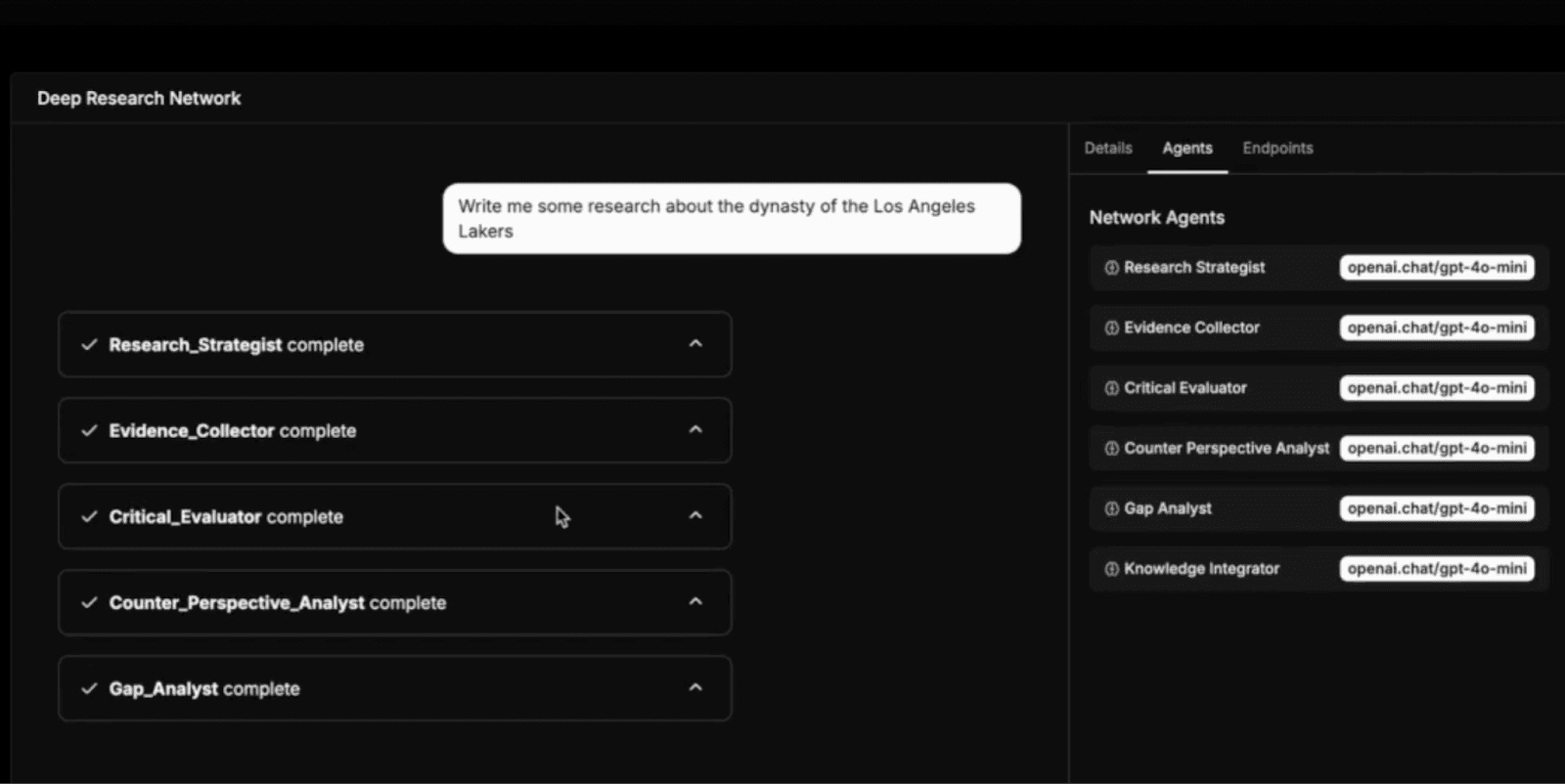Toggle the Counter_Perspective_Analyst step chevron

tap(695, 602)
